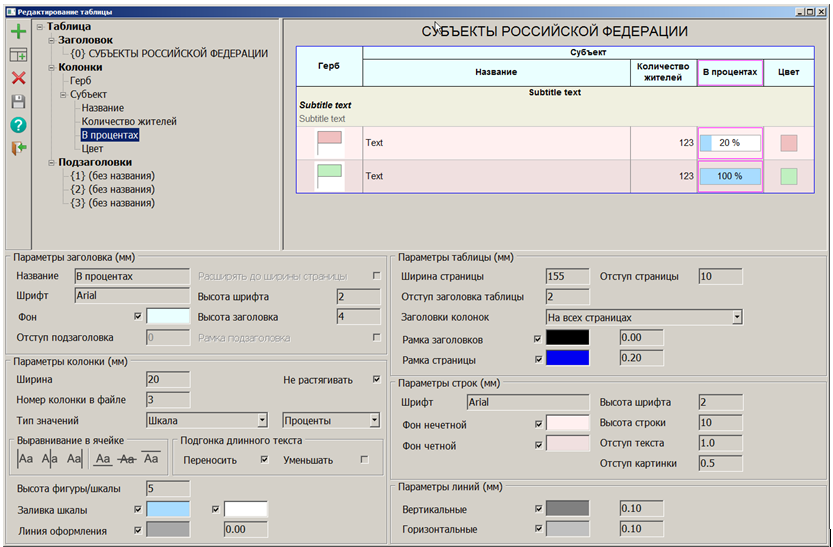Click the exit door icon
This screenshot has height=547, width=833.
18,148
